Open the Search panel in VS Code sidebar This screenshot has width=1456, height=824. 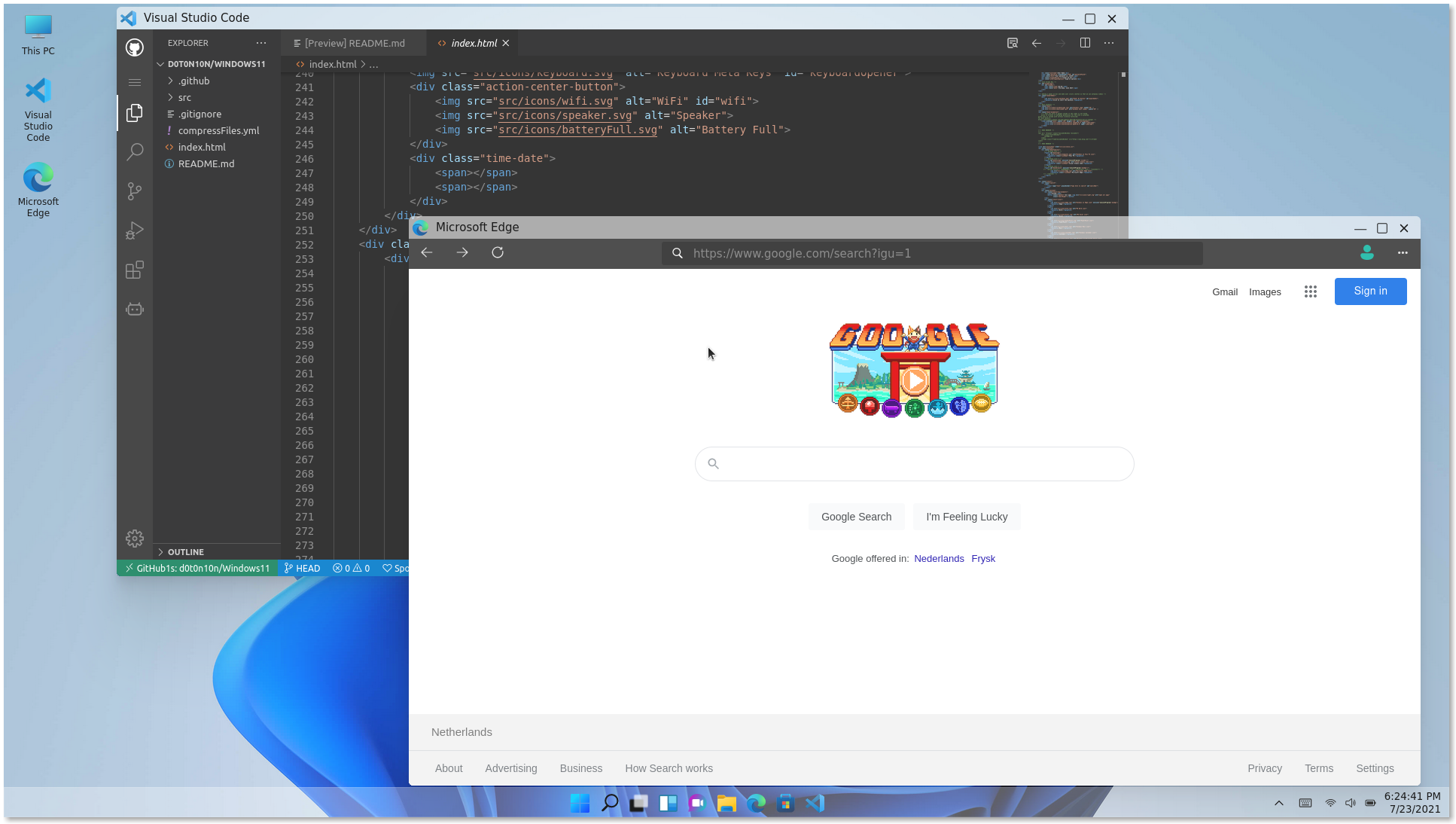click(x=135, y=152)
